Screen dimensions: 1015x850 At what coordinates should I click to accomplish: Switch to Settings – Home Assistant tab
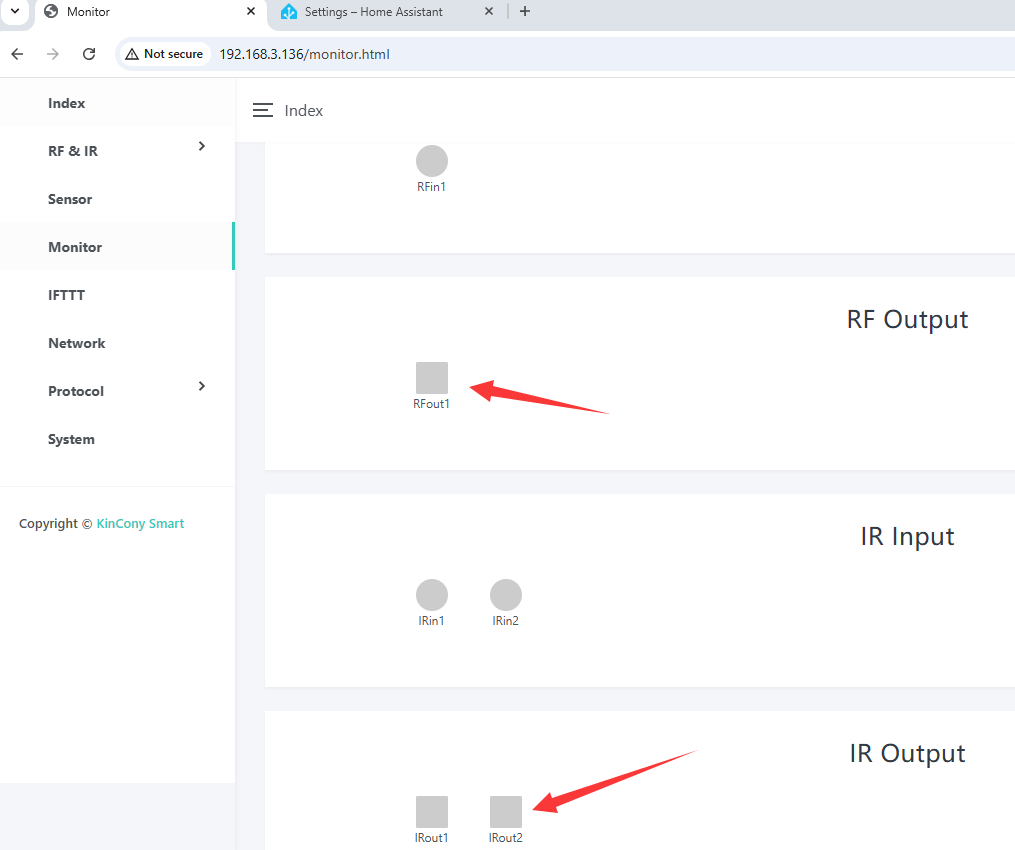(374, 12)
